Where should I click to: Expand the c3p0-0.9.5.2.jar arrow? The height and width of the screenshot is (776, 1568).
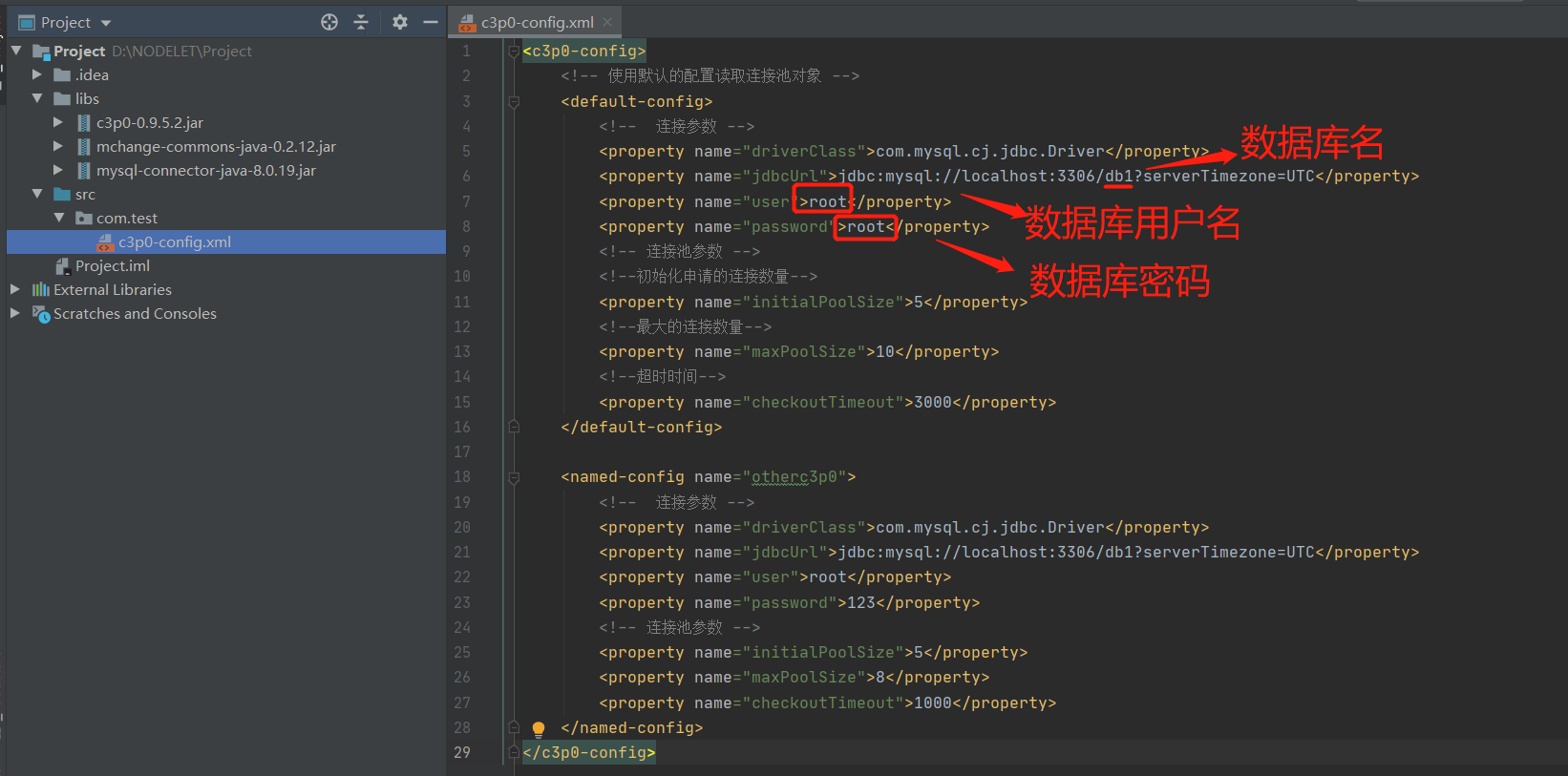(x=58, y=122)
